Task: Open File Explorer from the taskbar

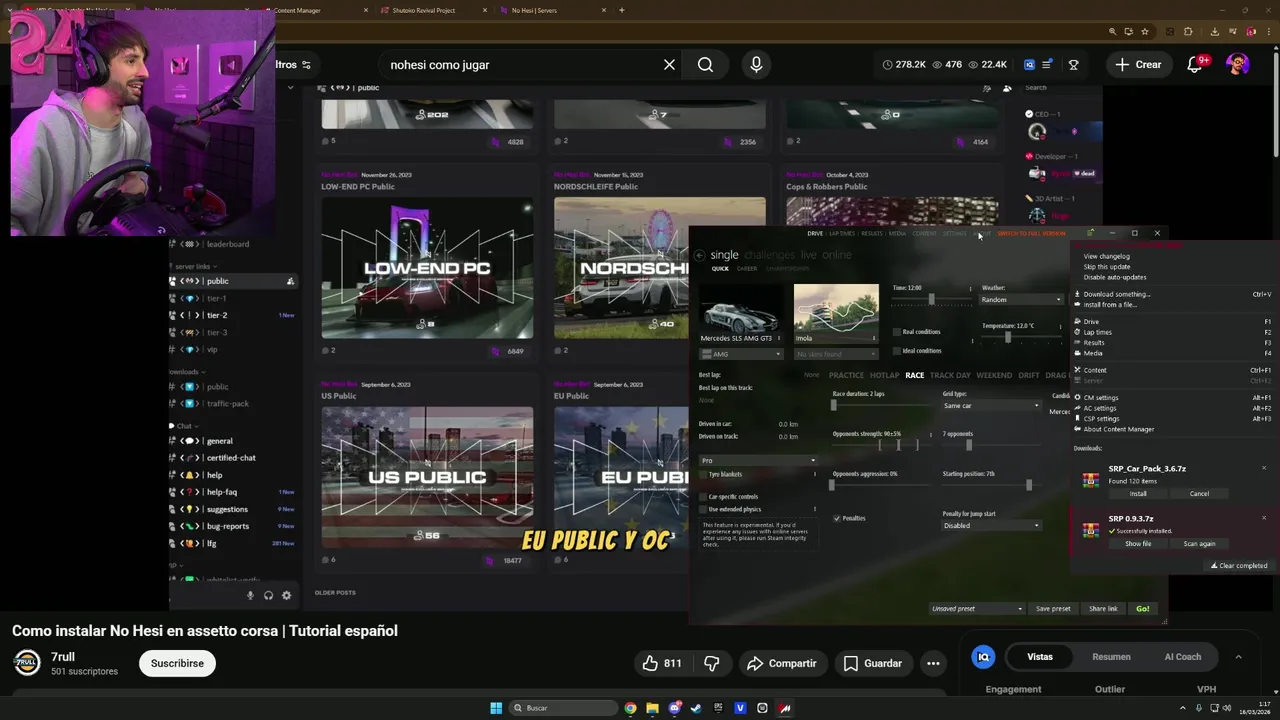Action: pyautogui.click(x=652, y=708)
